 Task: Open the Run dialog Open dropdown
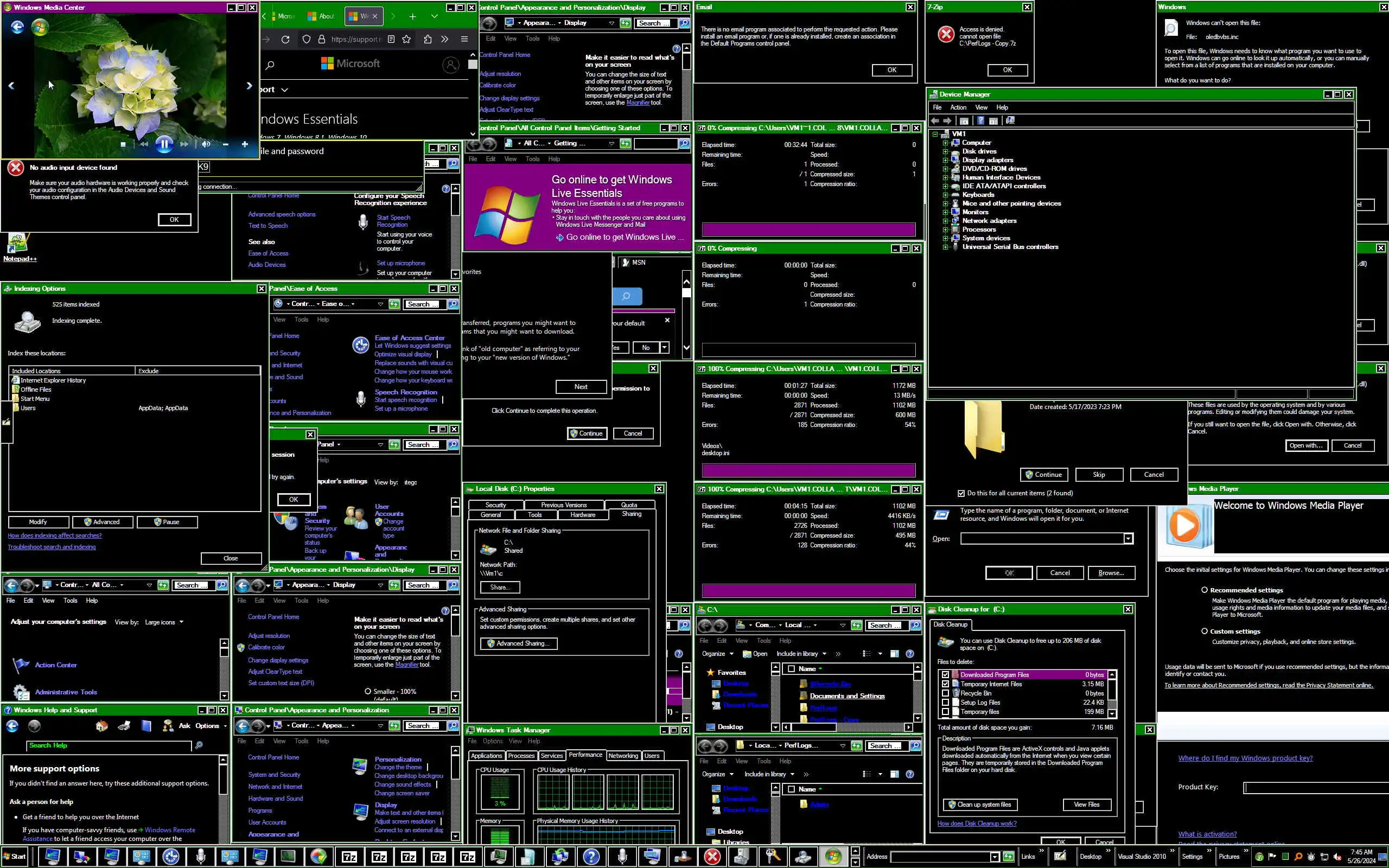pos(1128,539)
